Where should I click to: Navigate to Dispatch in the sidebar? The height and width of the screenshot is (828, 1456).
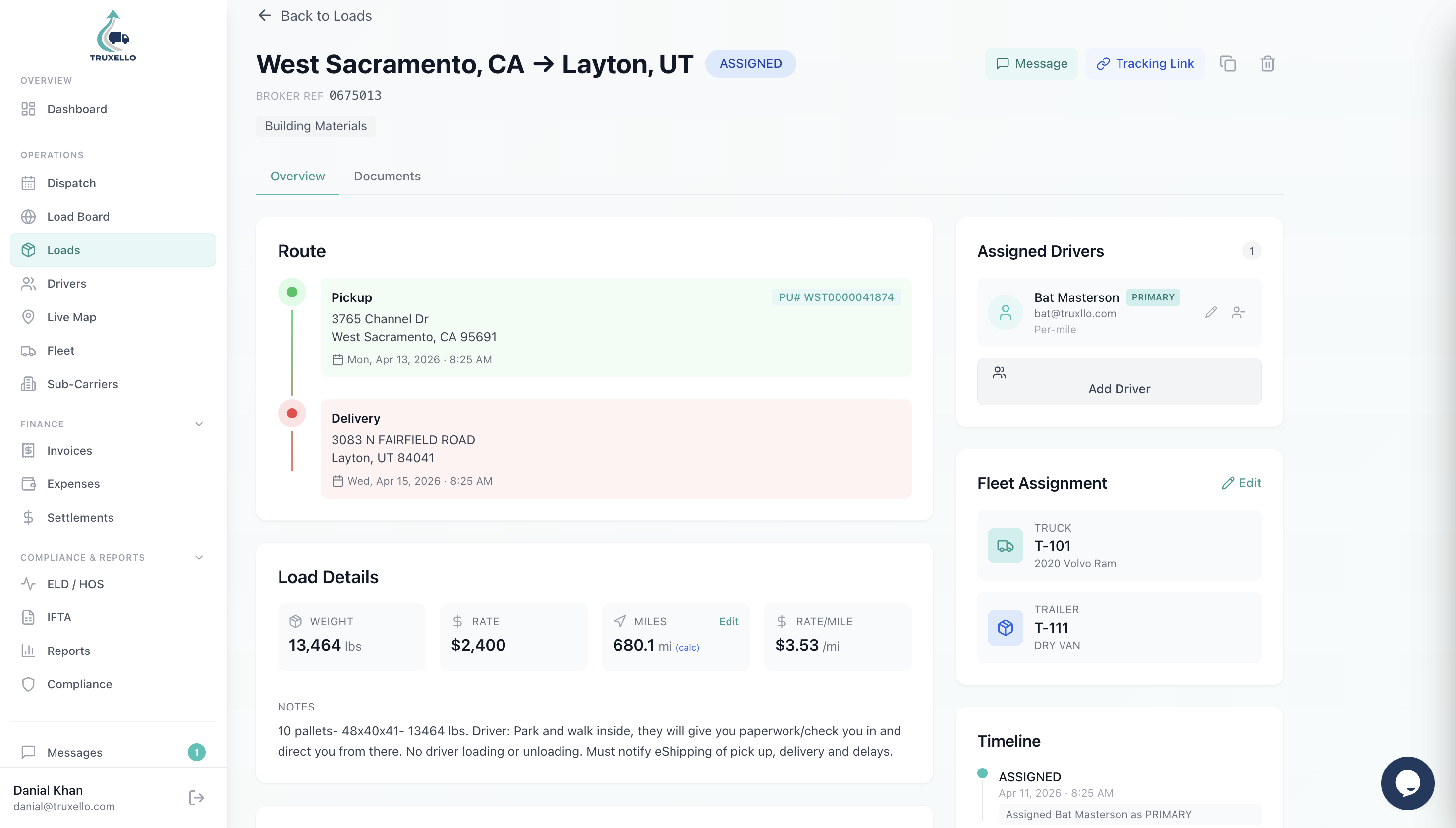coord(71,183)
